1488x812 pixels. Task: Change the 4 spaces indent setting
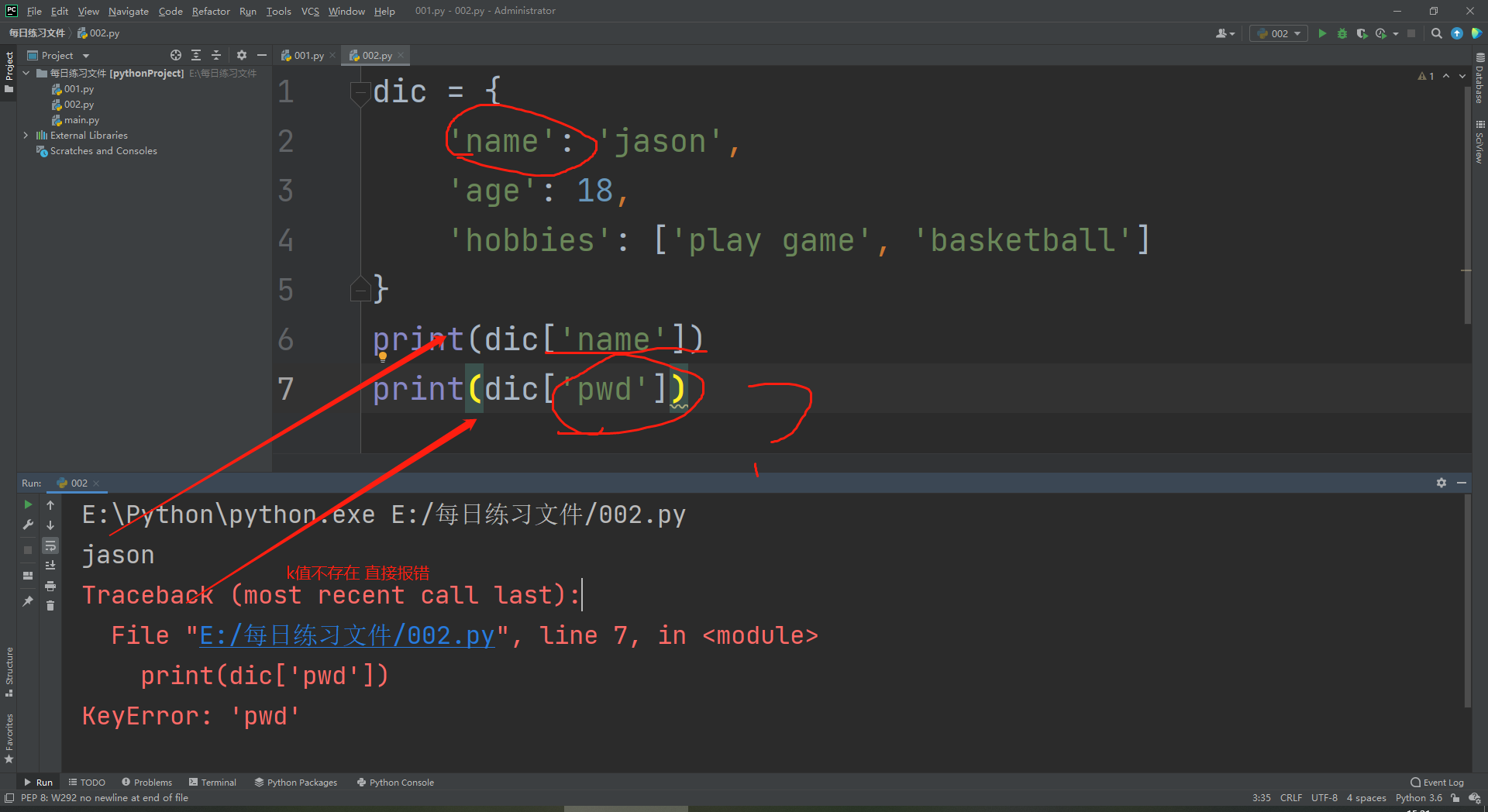(x=1366, y=798)
